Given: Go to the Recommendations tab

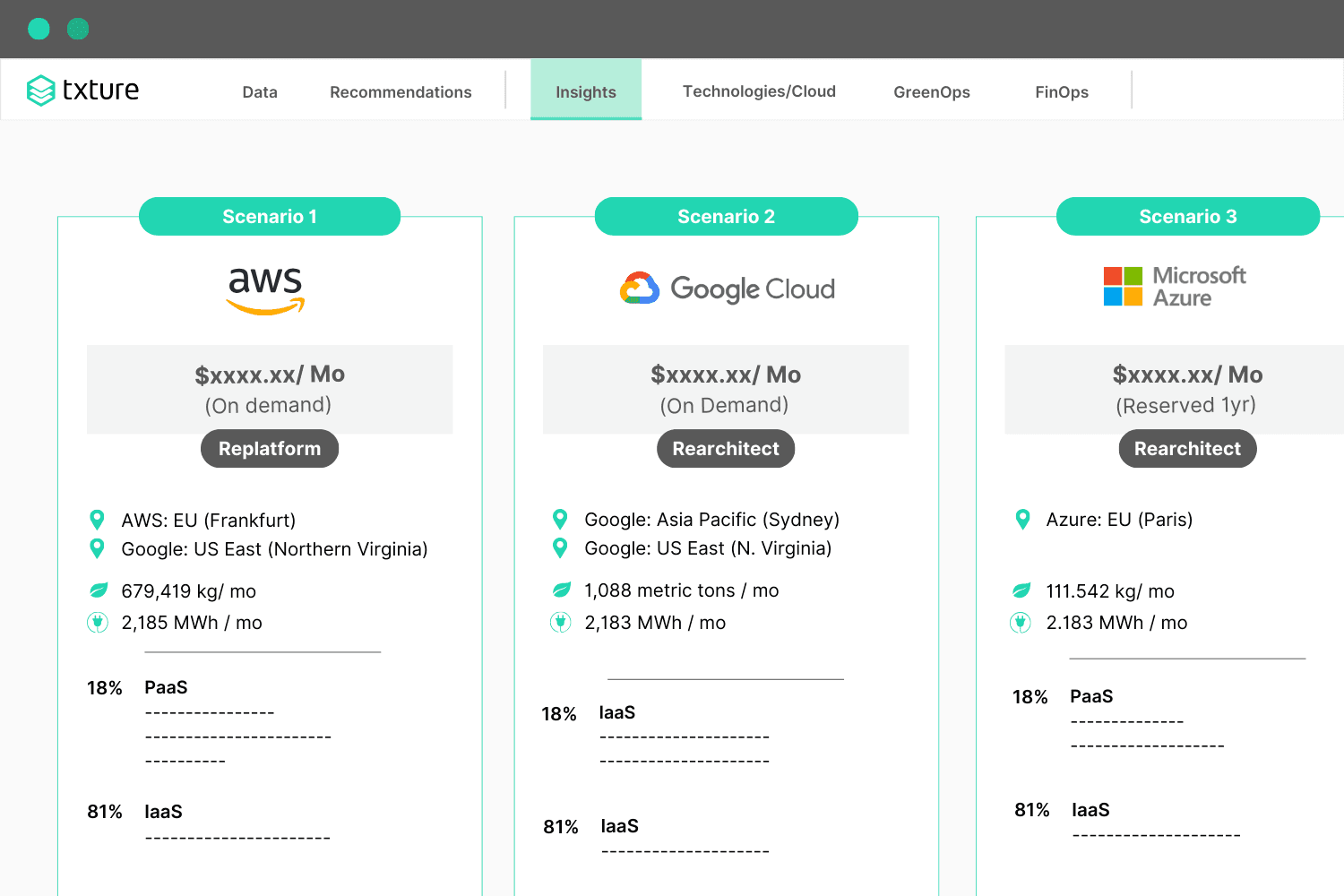Looking at the screenshot, I should tap(401, 91).
